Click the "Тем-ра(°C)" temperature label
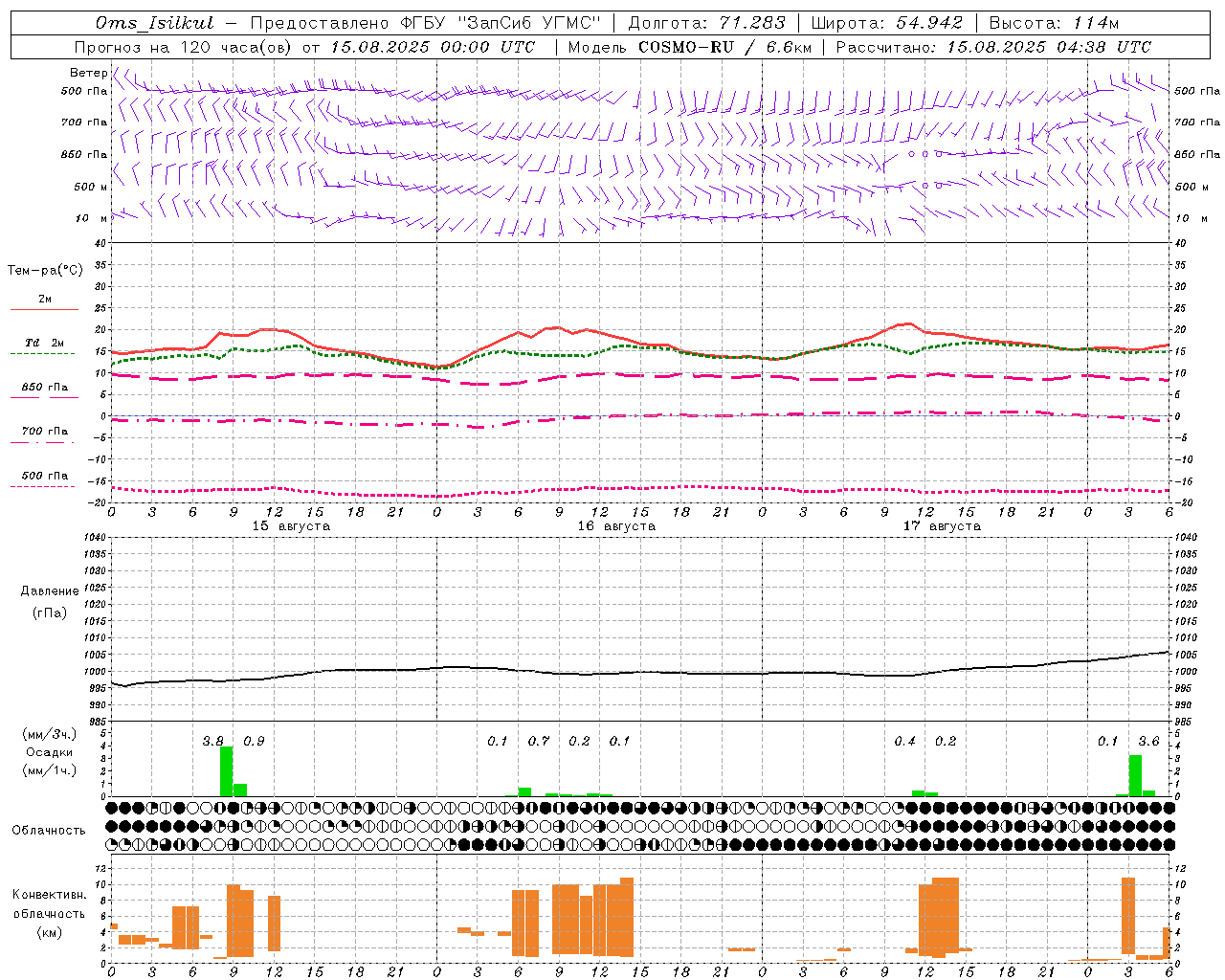Image resolution: width=1225 pixels, height=980 pixels. pyautogui.click(x=45, y=271)
